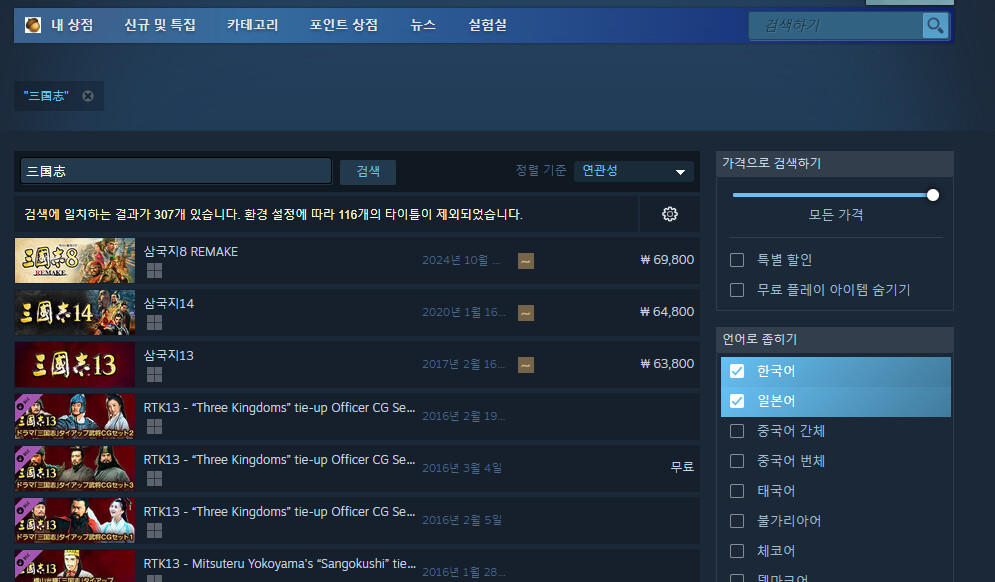The image size is (995, 582).
Task: Open 삼국지8 REMAKE title link
Action: point(191,252)
